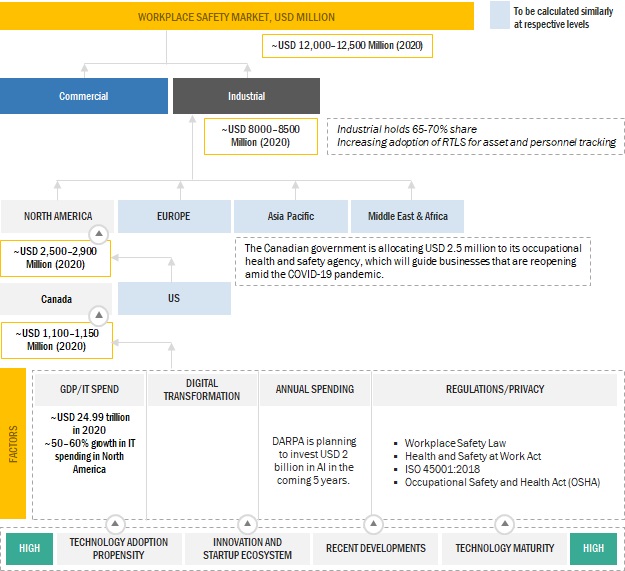
Task: Choose the Europe region box
Action: coord(174,216)
